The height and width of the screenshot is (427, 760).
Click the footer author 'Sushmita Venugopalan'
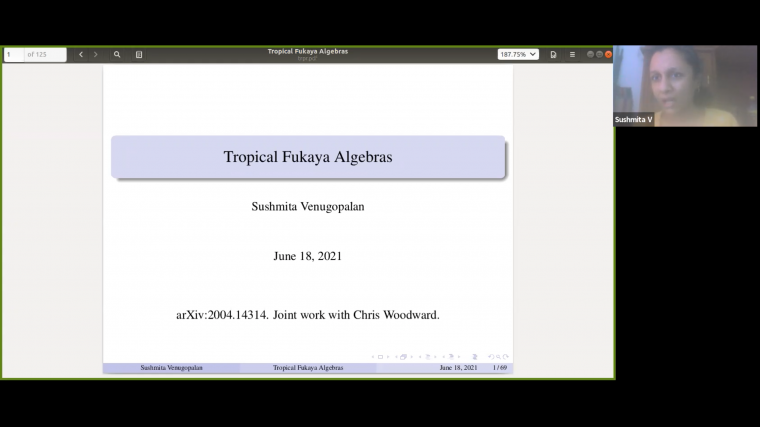click(172, 368)
